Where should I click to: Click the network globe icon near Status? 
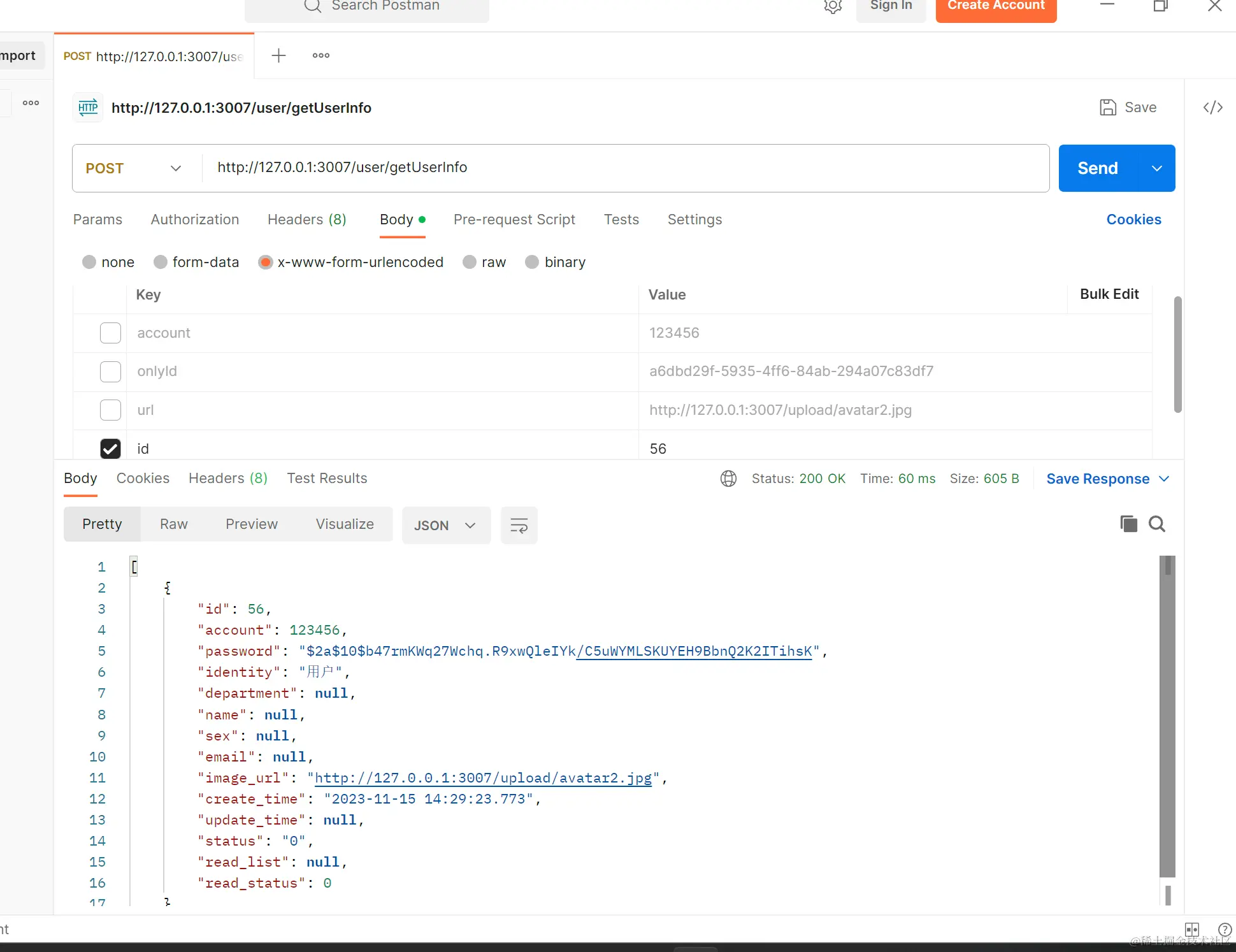pos(728,479)
